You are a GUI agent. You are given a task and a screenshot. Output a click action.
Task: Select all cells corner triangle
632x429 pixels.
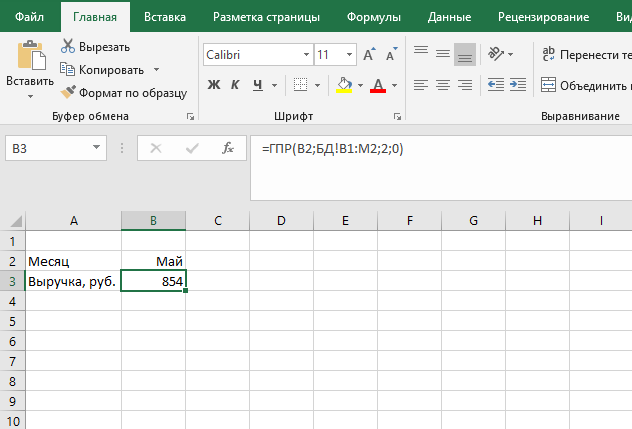pos(15,221)
